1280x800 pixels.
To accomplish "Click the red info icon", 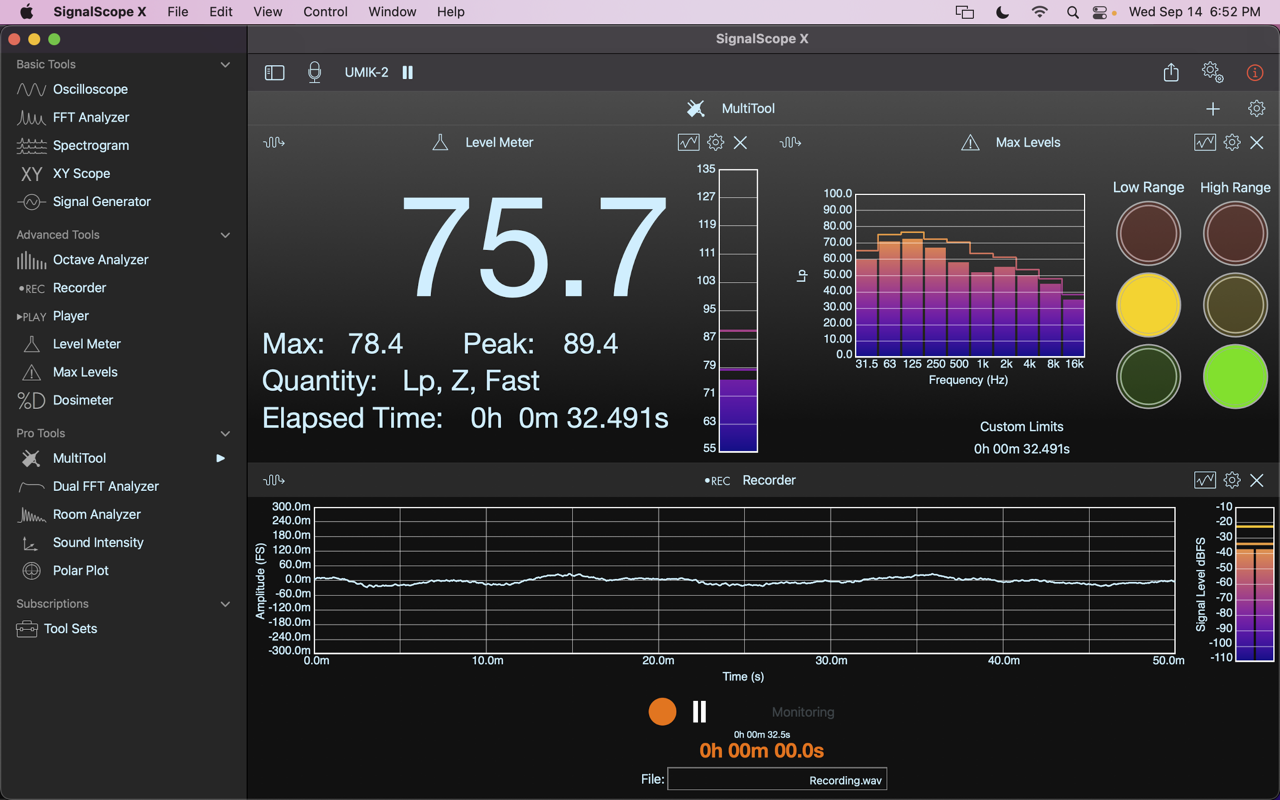I will point(1255,72).
